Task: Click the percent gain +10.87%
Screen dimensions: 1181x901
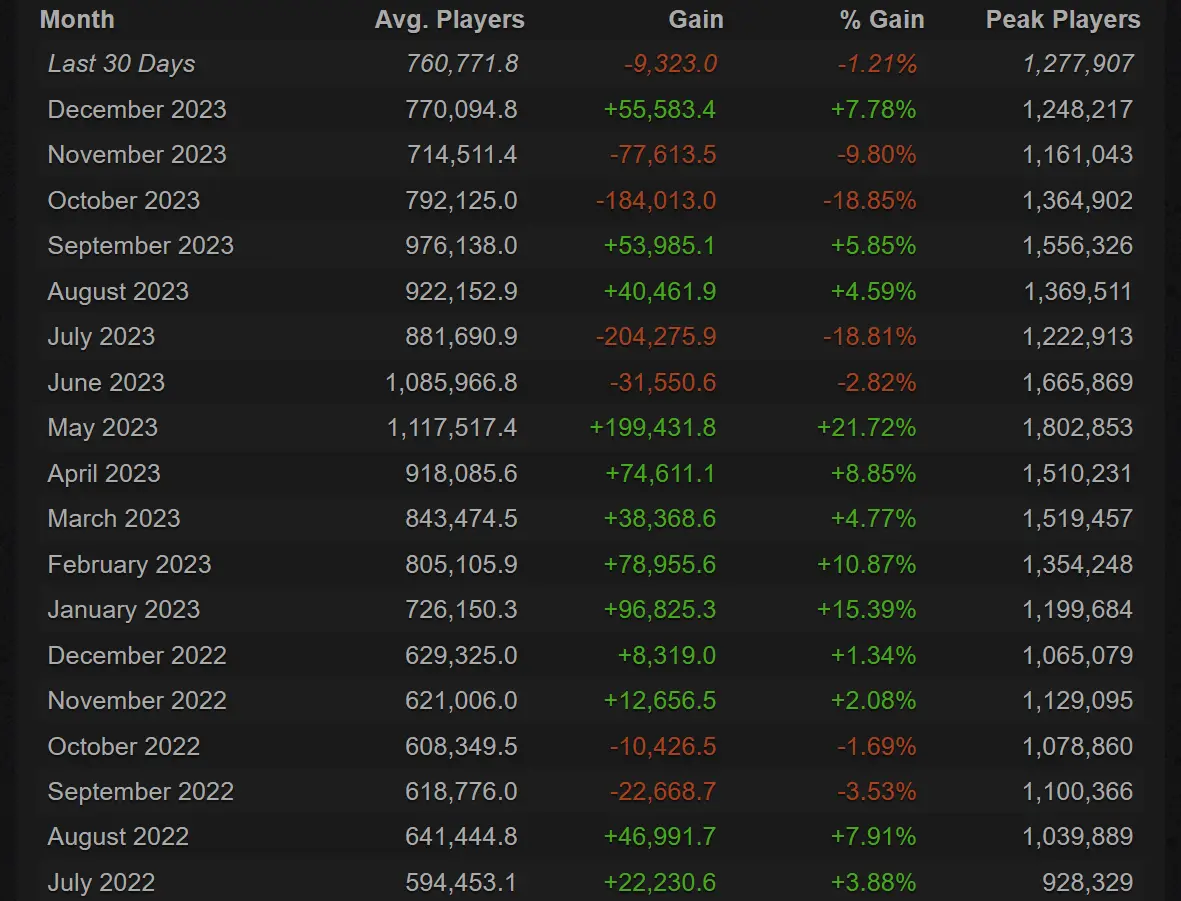Action: click(867, 565)
